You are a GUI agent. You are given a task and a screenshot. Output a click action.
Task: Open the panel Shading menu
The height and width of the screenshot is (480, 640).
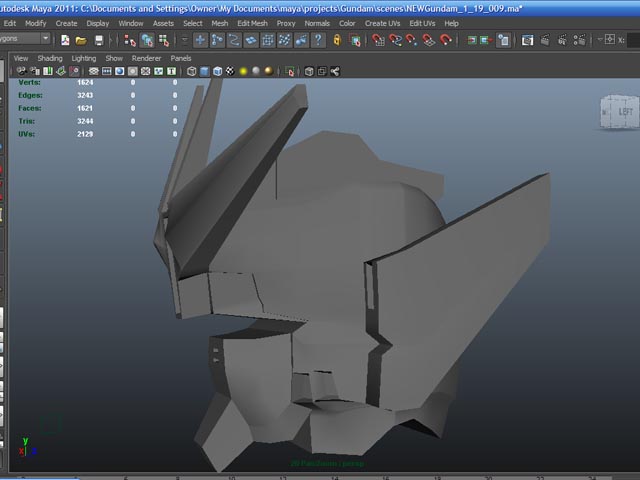pos(50,58)
